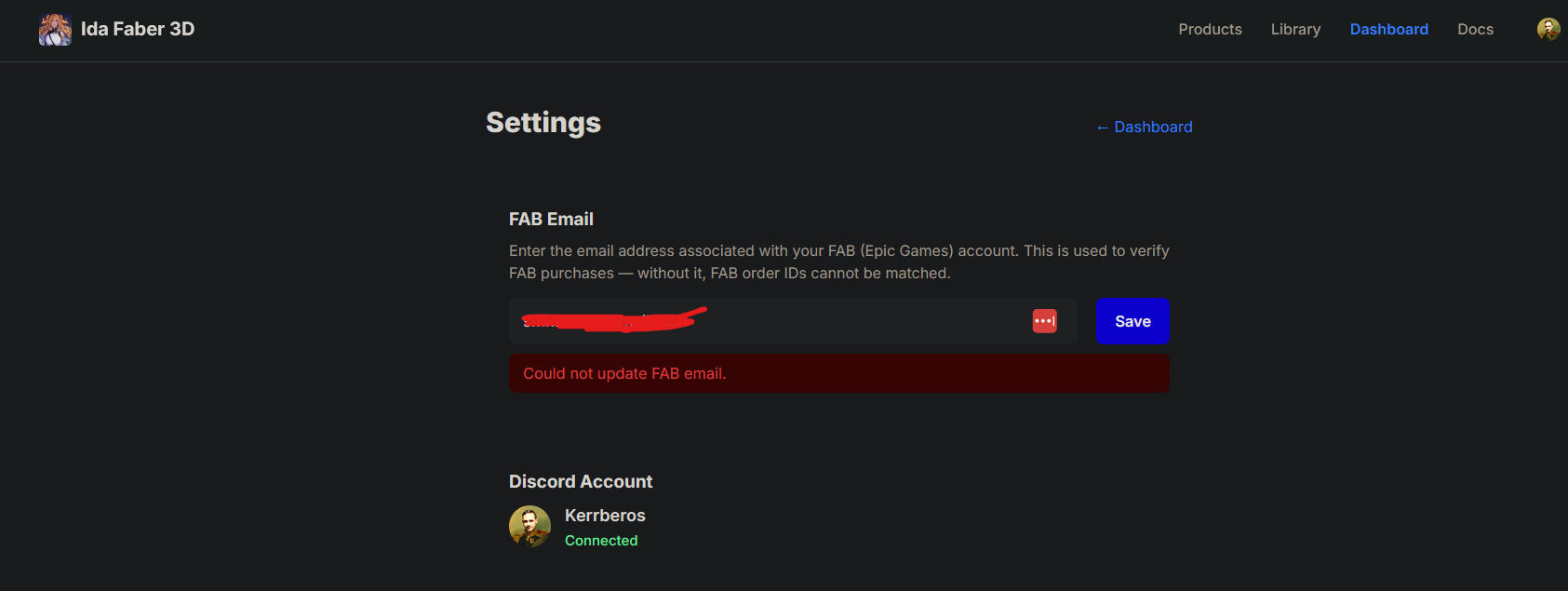1568x591 pixels.
Task: Open the user profile avatar menu
Action: click(1548, 30)
